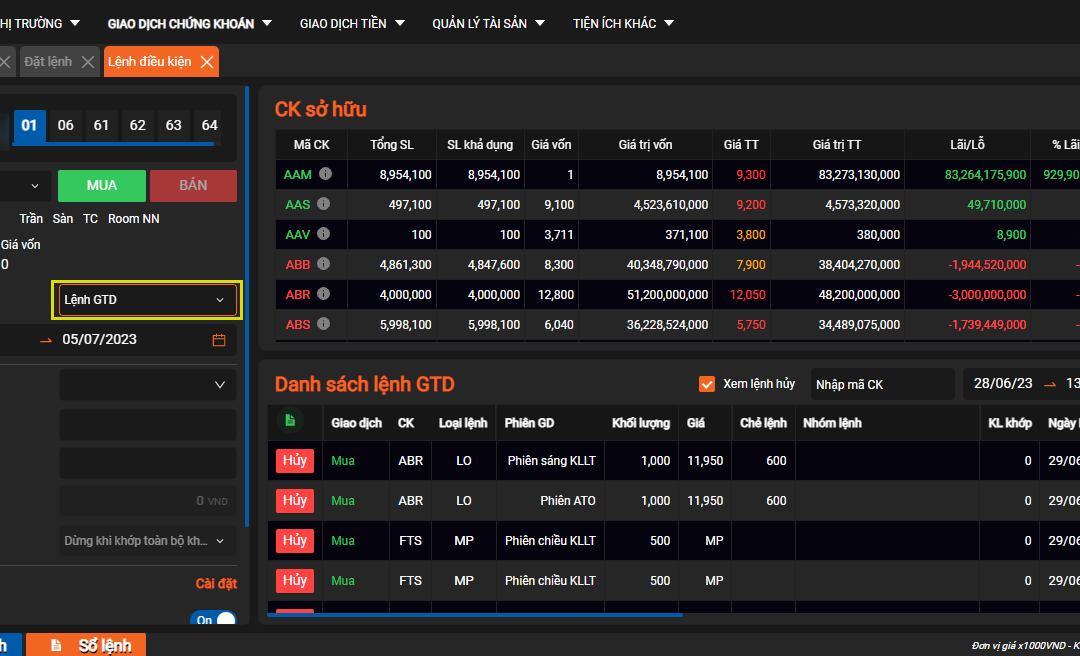Close the Lệnh điều kiện tab
This screenshot has height=656, width=1080.
[x=207, y=62]
